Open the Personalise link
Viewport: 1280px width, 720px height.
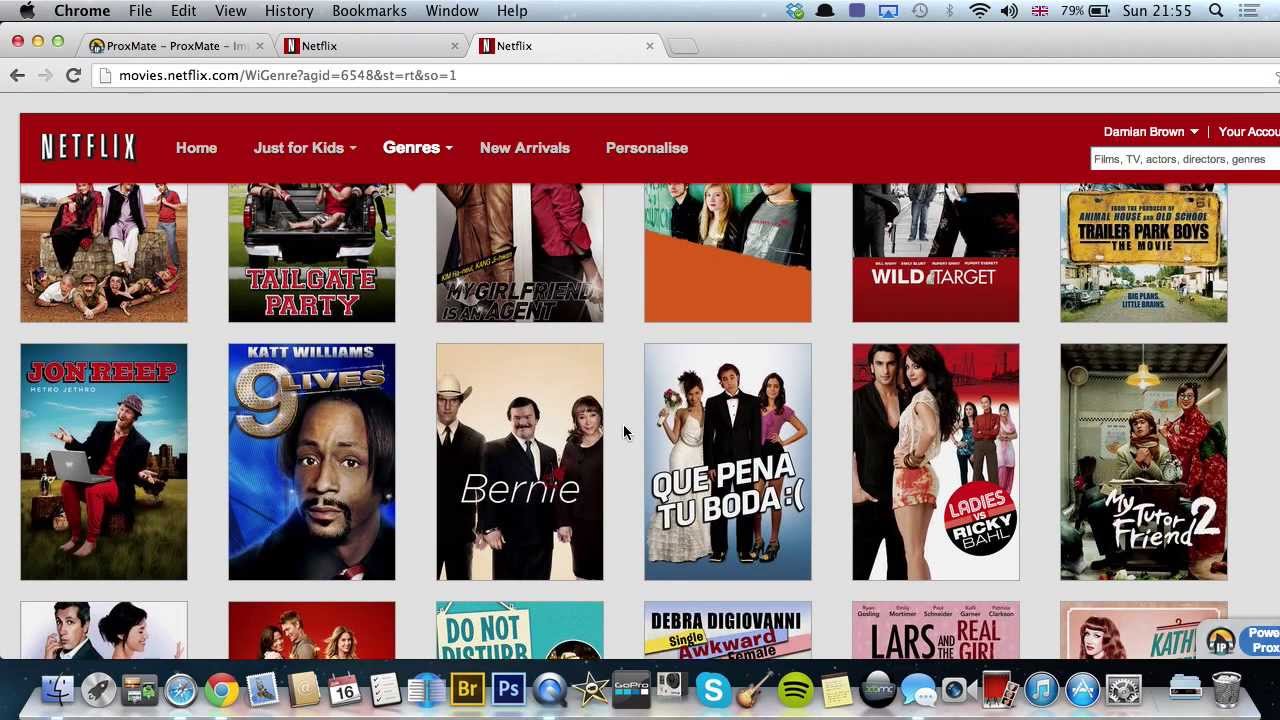click(647, 147)
